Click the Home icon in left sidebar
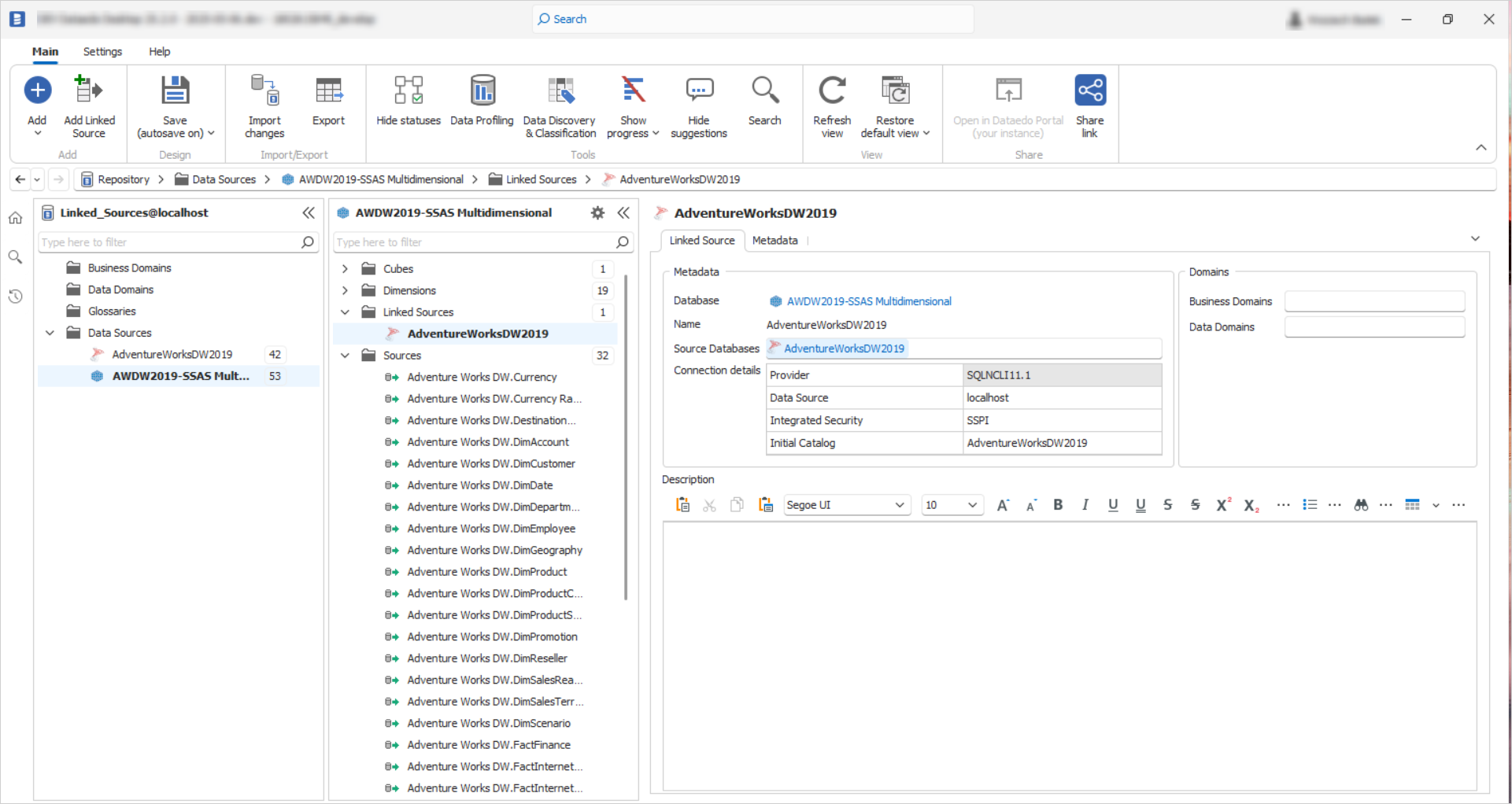Image resolution: width=1512 pixels, height=804 pixels. click(x=16, y=218)
